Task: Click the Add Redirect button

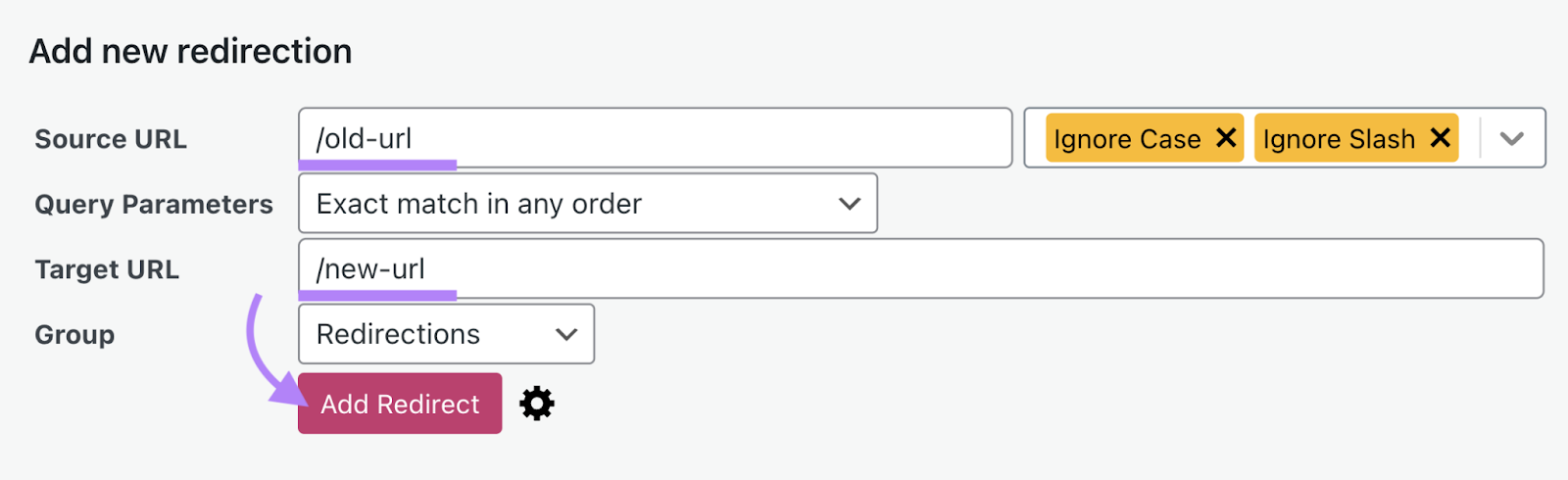Action: [400, 404]
